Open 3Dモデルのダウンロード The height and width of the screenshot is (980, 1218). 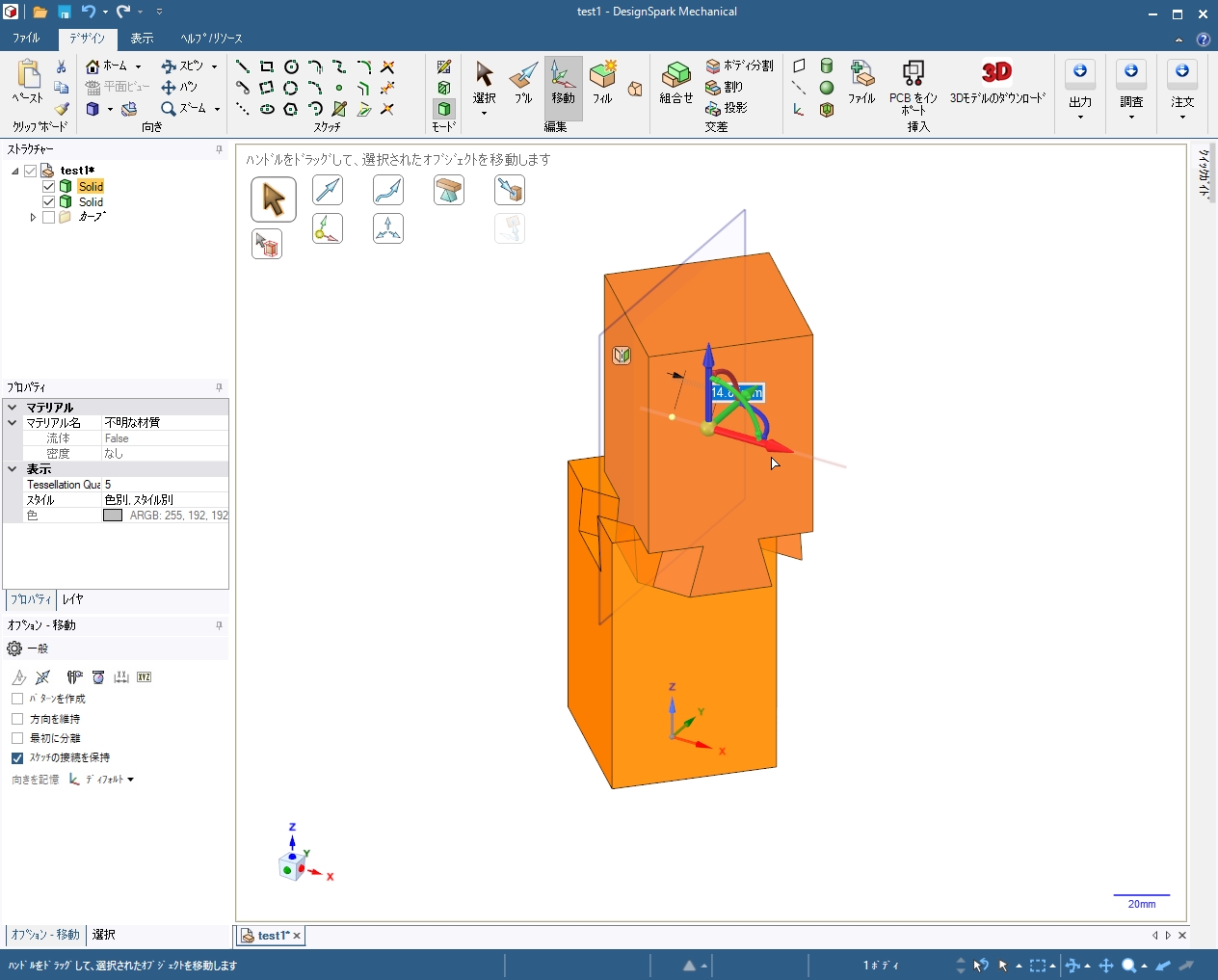tap(996, 81)
